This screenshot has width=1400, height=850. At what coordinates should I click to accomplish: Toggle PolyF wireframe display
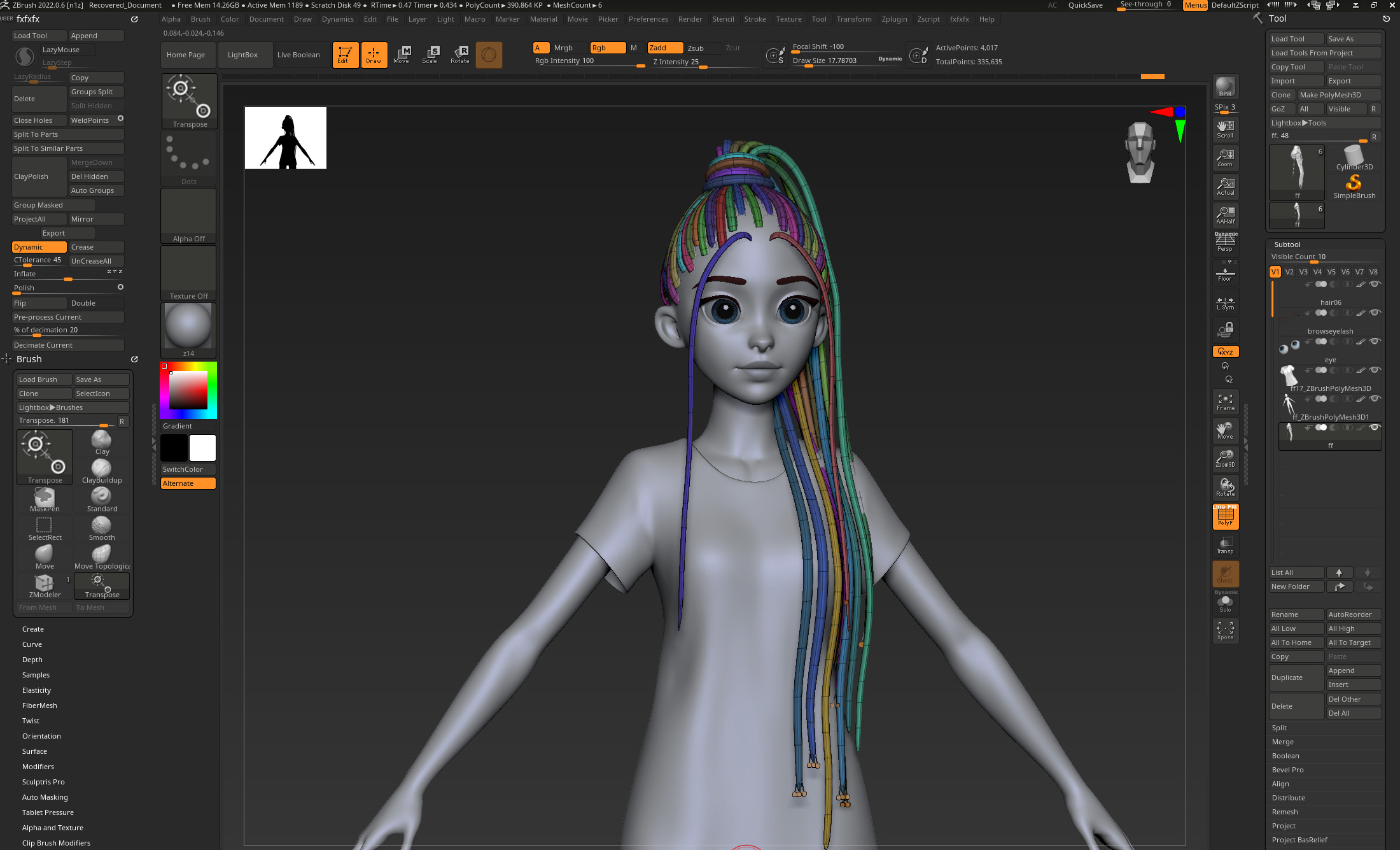pos(1225,516)
